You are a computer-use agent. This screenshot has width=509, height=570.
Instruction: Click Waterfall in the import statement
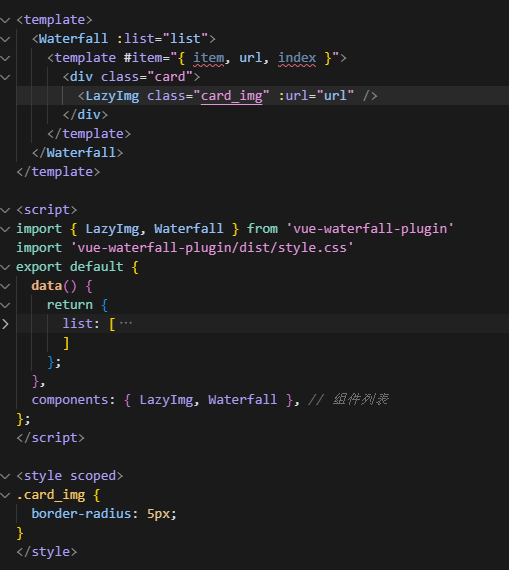[188, 229]
